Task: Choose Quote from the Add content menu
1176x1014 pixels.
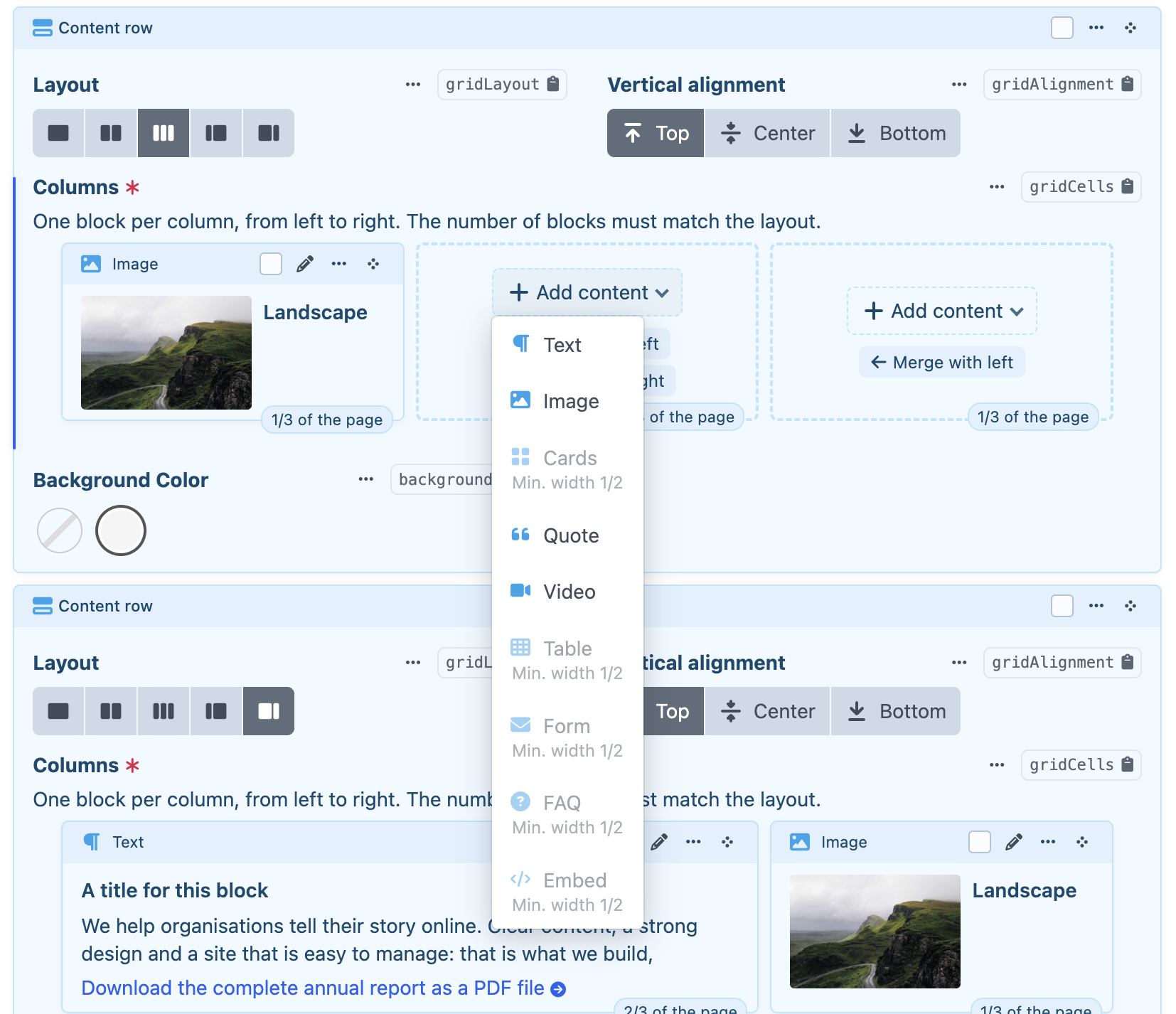Action: (567, 535)
